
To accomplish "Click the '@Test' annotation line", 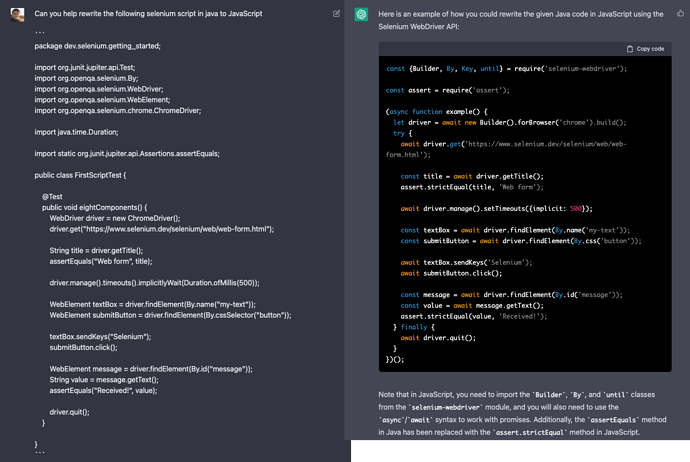I will pyautogui.click(x=52, y=197).
